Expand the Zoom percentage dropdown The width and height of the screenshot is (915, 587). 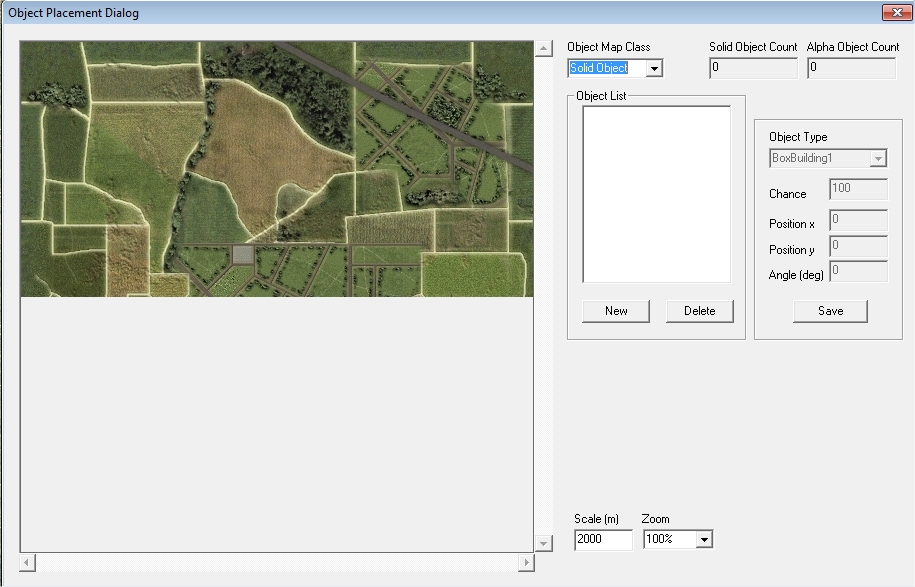[x=704, y=539]
